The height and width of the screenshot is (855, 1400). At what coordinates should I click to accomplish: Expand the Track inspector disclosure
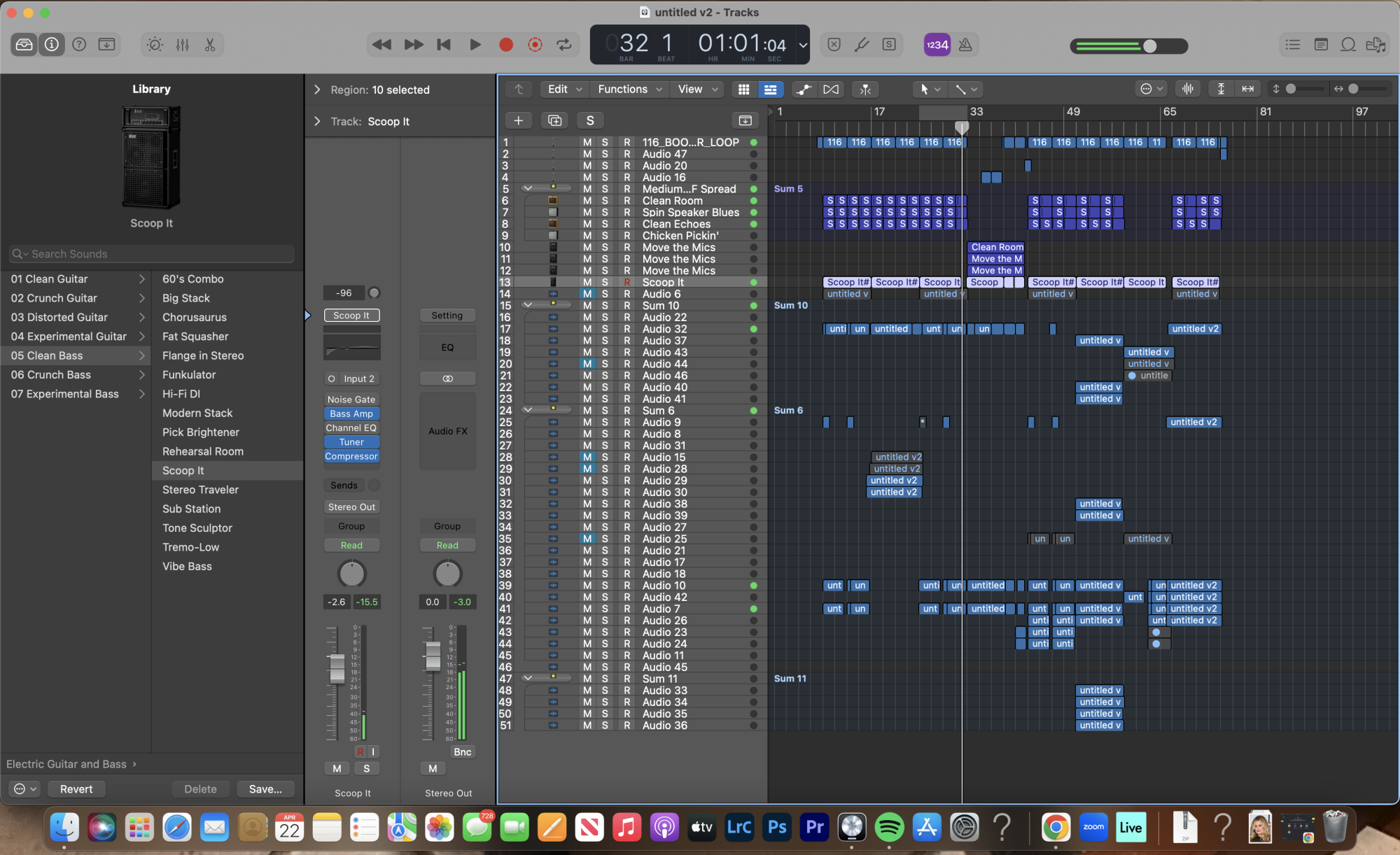click(x=317, y=121)
